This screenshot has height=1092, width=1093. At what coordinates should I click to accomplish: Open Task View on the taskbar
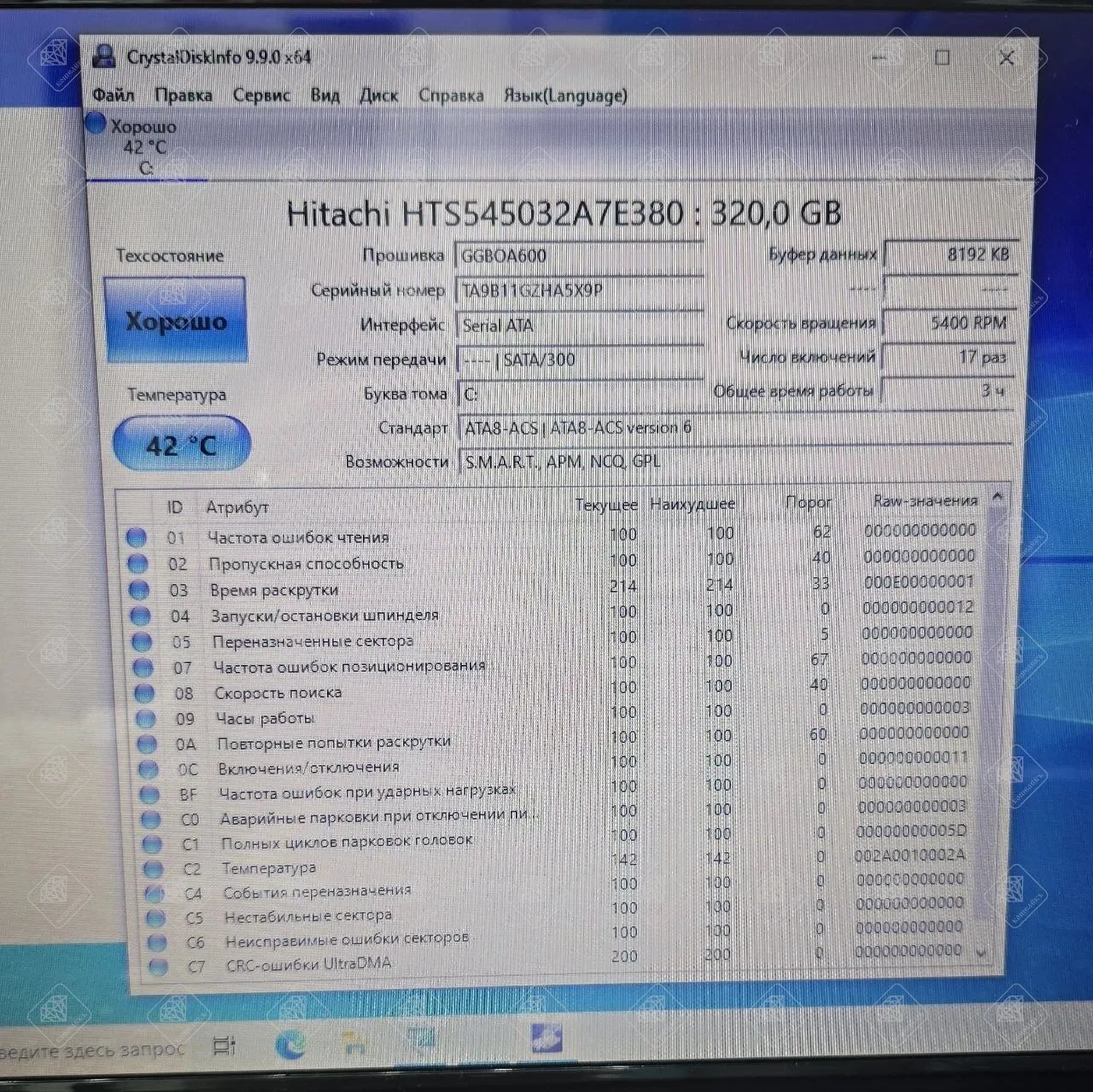click(x=225, y=1046)
